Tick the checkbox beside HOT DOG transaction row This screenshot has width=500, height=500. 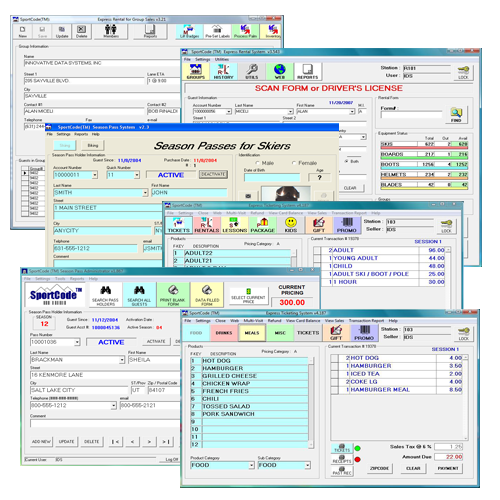(335, 358)
